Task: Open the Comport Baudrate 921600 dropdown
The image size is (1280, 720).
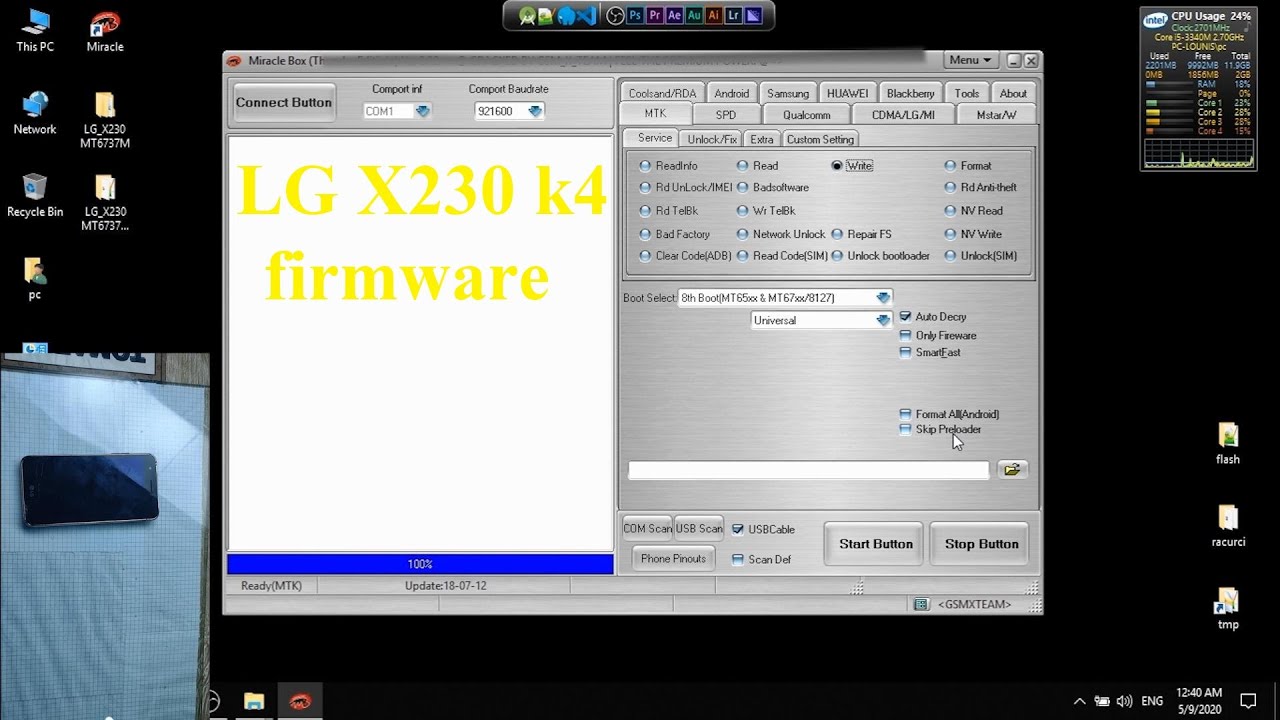Action: point(535,111)
